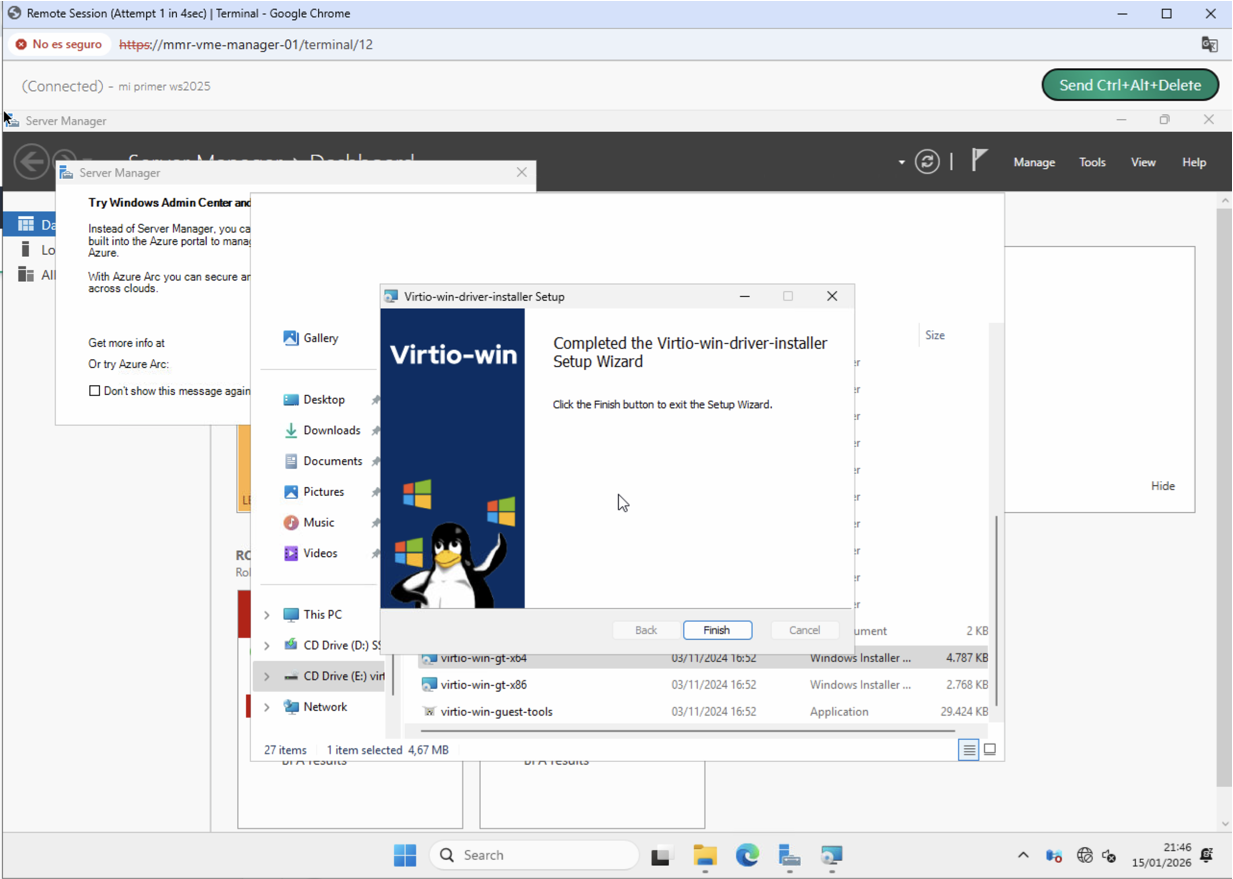
Task: Refresh Server Manager using the refresh icon
Action: [x=927, y=161]
